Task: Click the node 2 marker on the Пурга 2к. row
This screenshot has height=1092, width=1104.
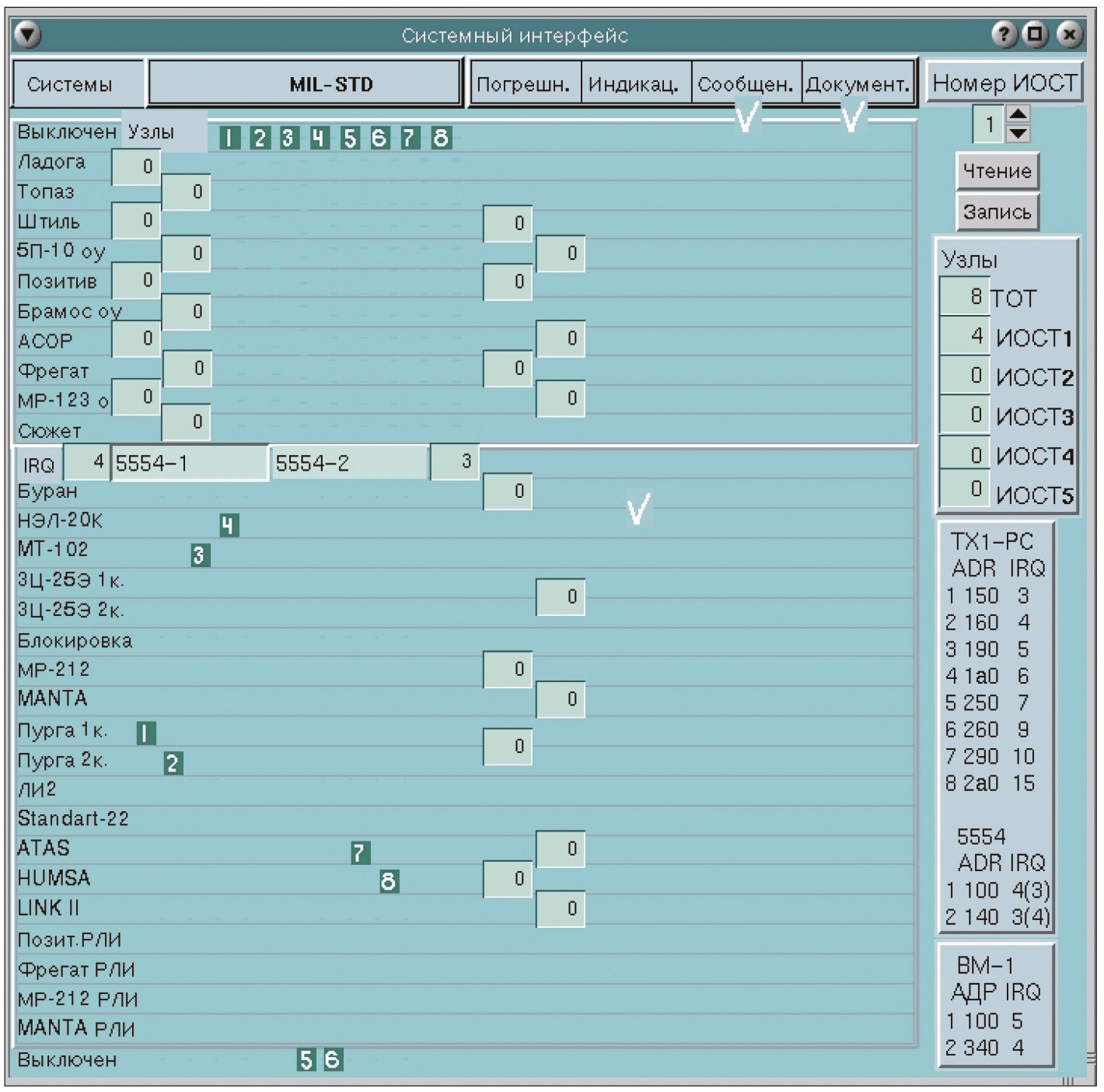Action: (x=173, y=763)
